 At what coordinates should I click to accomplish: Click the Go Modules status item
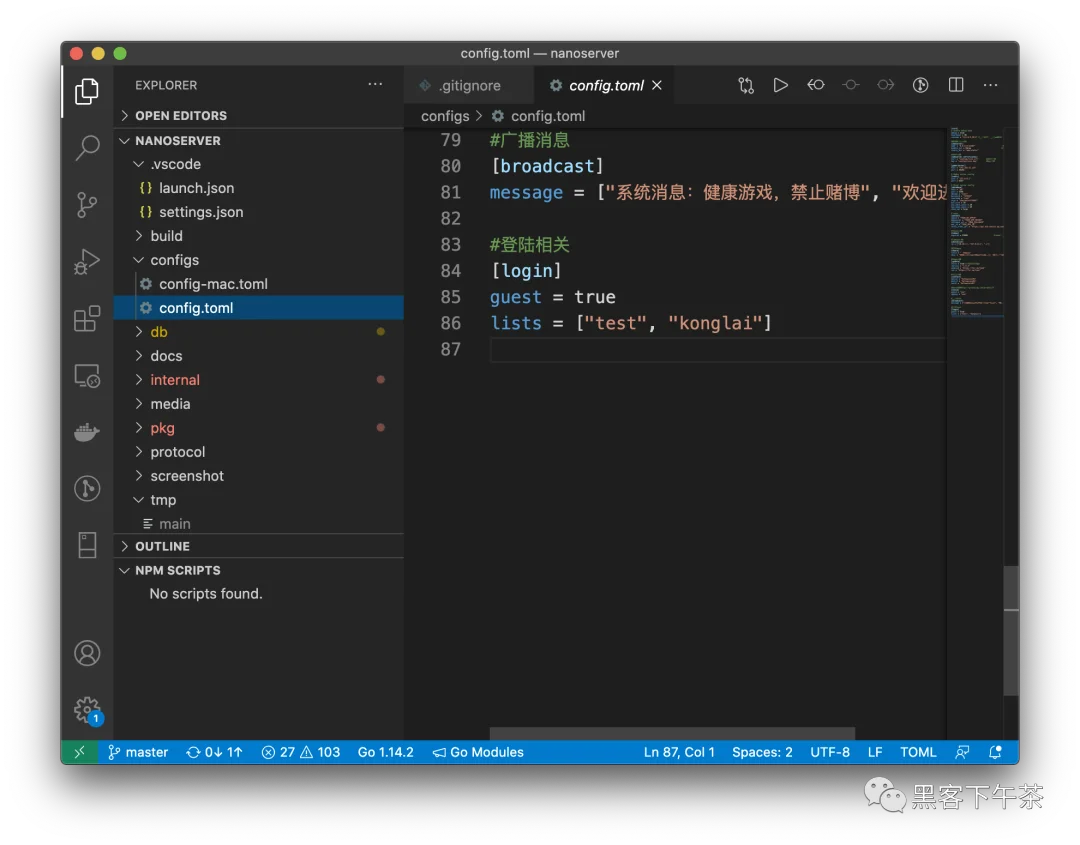tap(478, 752)
